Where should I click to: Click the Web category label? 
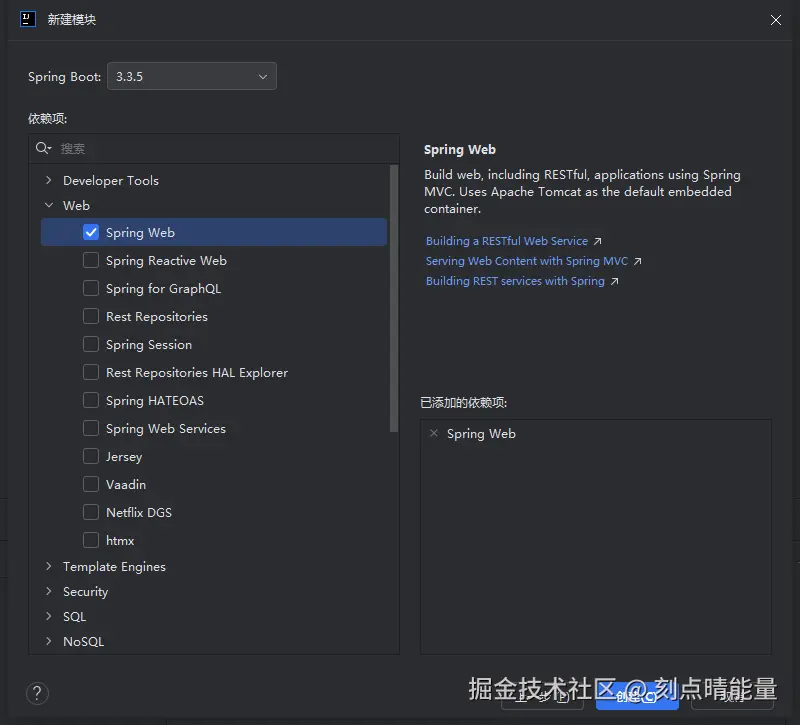[x=76, y=206]
